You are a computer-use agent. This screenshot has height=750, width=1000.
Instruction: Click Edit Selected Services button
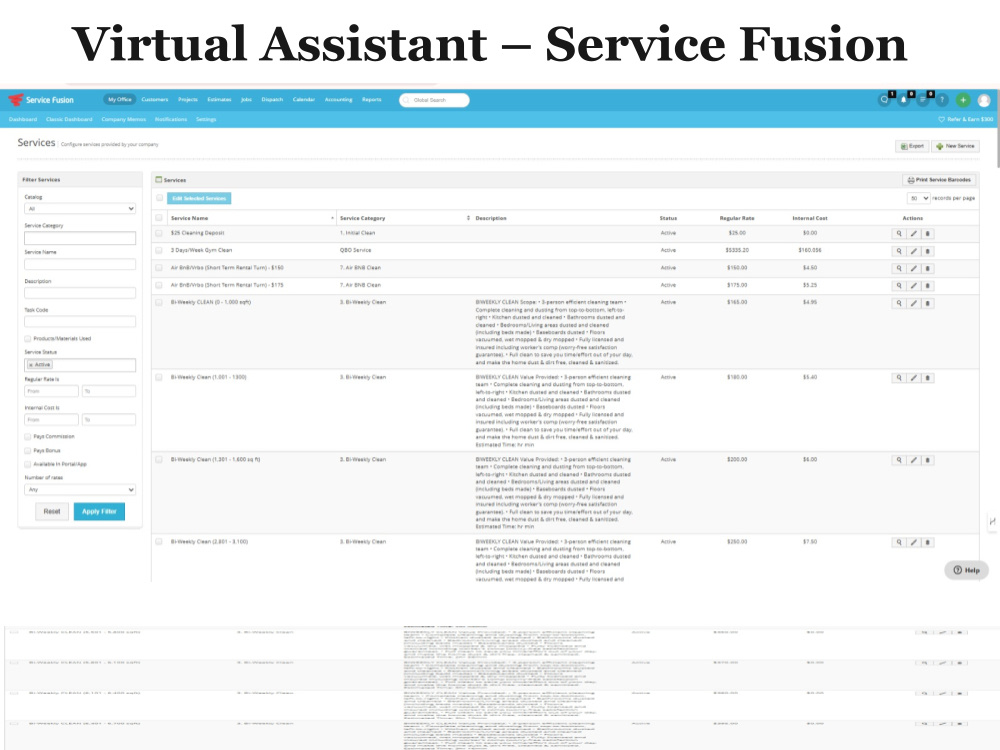point(199,198)
